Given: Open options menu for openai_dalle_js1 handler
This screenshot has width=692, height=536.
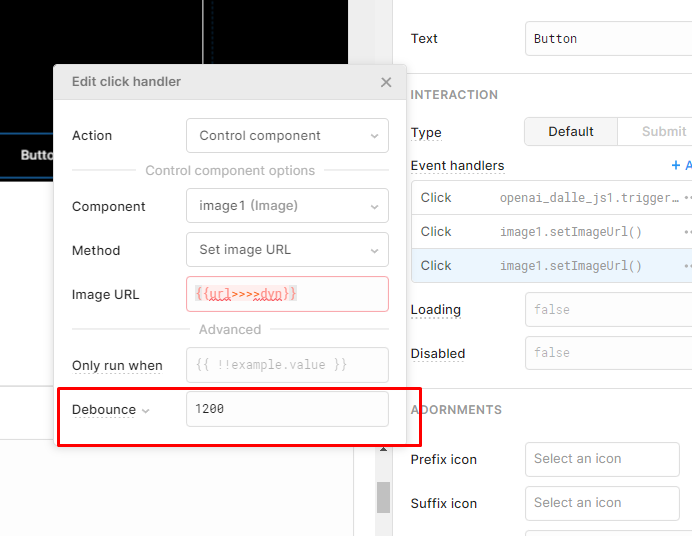Looking at the screenshot, I should 688,198.
